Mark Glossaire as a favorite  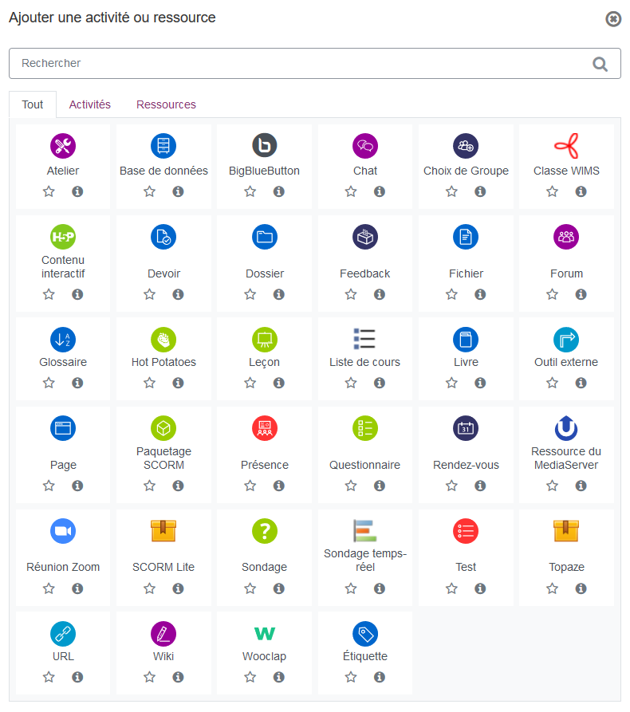click(x=48, y=383)
